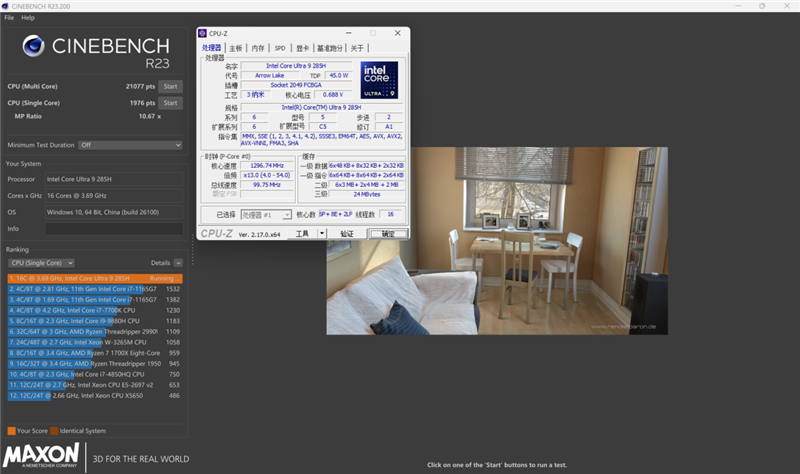The width and height of the screenshot is (800, 474).
Task: Open the Help menu in Cinebench
Action: (28, 17)
